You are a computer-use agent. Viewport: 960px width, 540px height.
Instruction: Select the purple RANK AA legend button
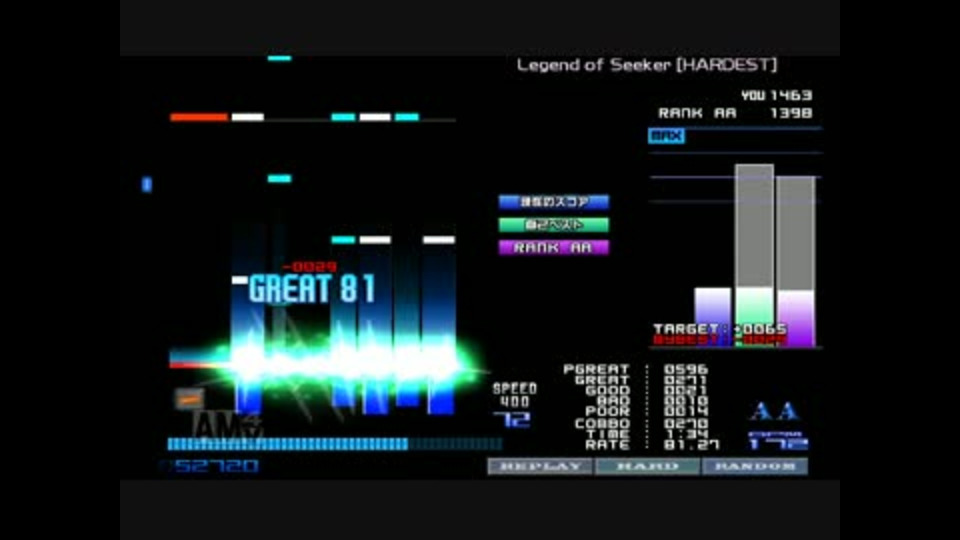point(553,247)
